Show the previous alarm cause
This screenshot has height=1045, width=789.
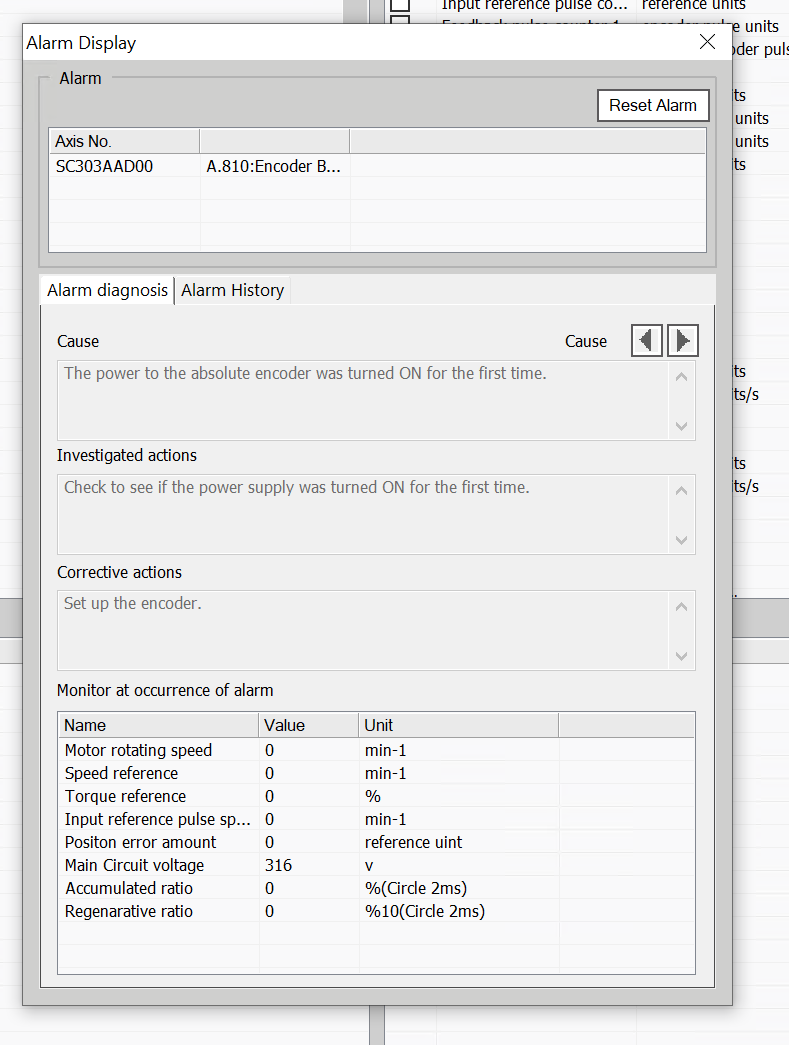[647, 341]
